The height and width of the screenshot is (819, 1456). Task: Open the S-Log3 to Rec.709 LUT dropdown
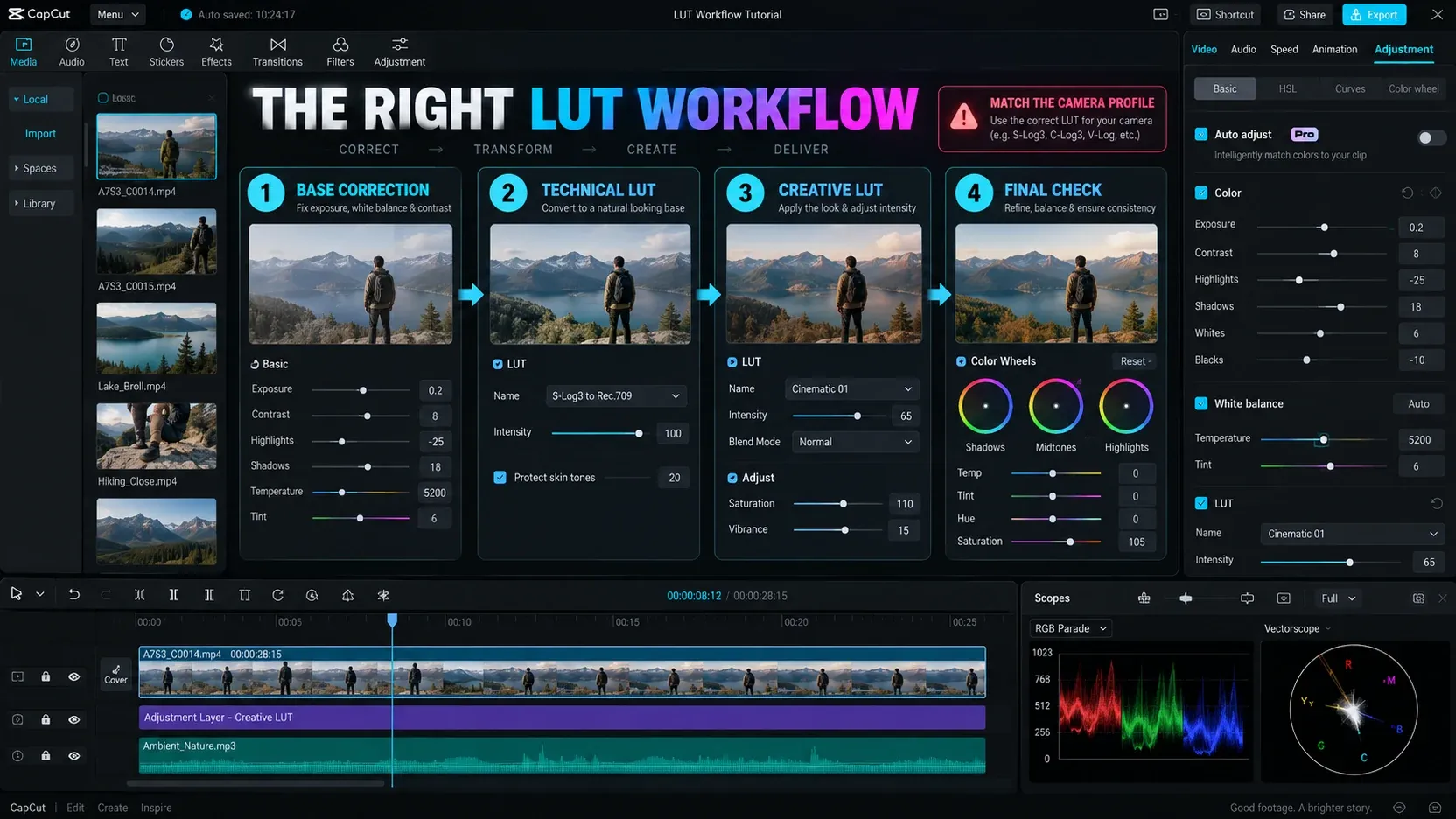pyautogui.click(x=616, y=395)
